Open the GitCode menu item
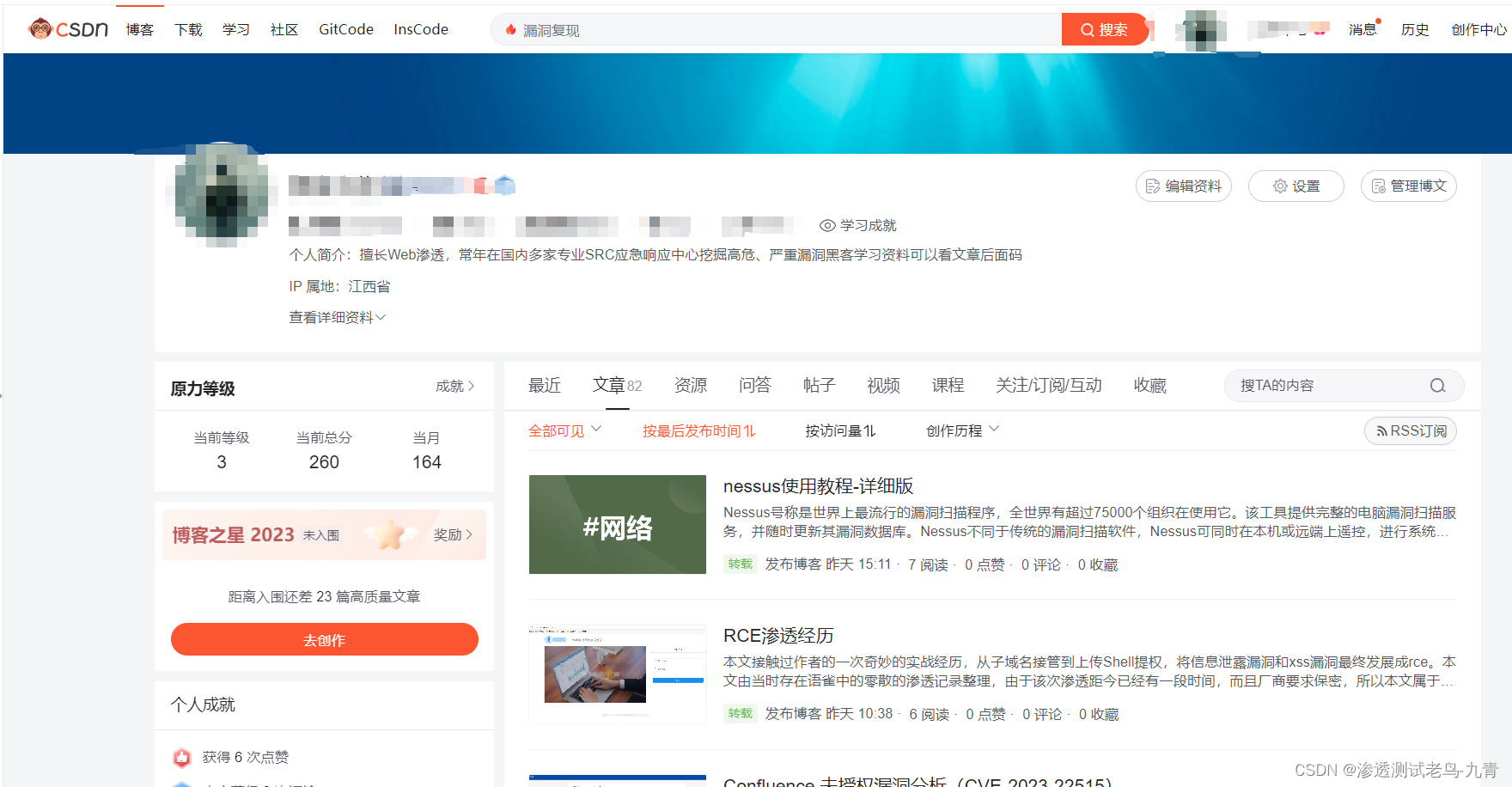The width and height of the screenshot is (1512, 787). [346, 29]
